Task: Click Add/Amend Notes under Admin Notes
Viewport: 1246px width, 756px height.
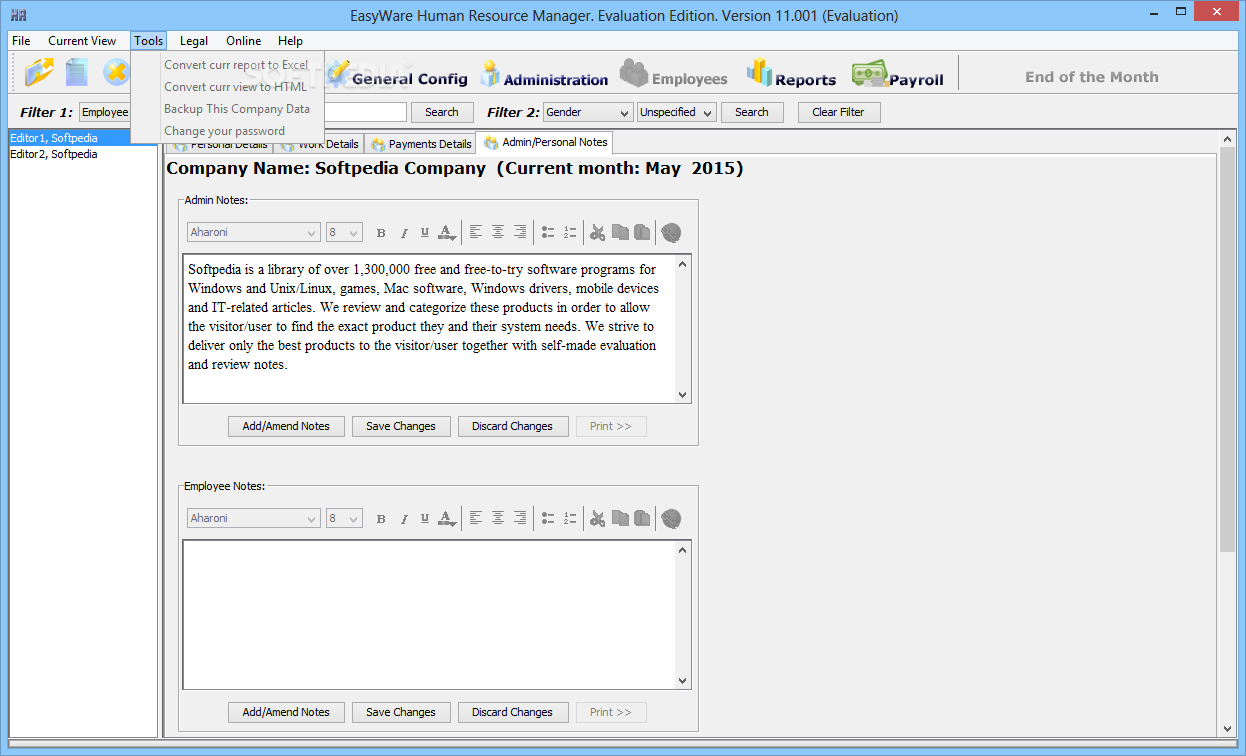Action: coord(286,426)
